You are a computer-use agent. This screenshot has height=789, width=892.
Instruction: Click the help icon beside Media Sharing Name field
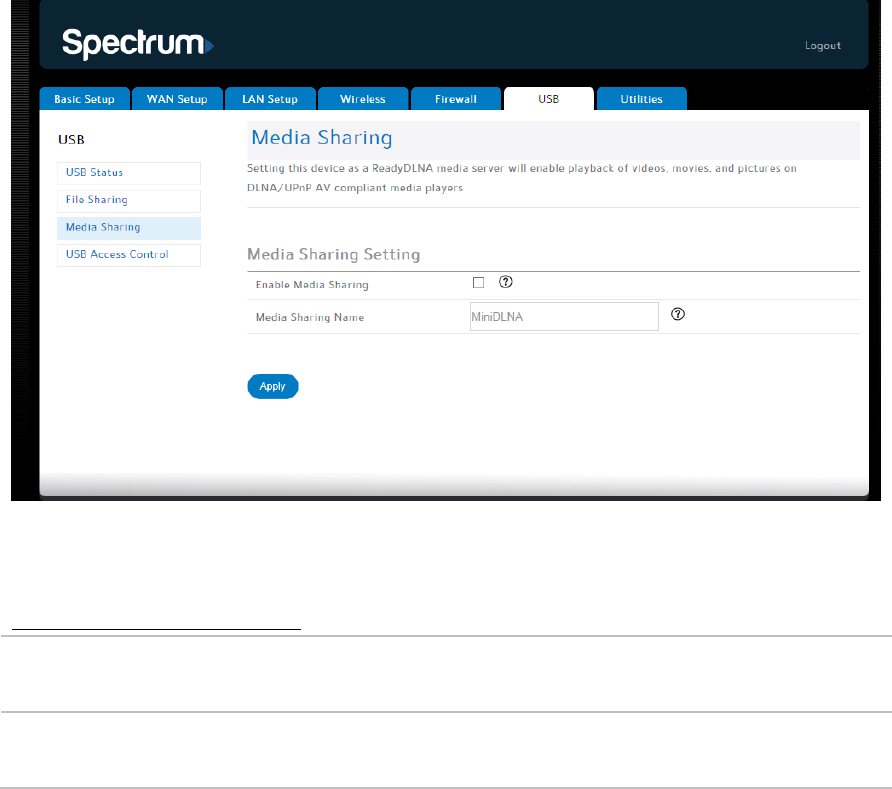(678, 315)
